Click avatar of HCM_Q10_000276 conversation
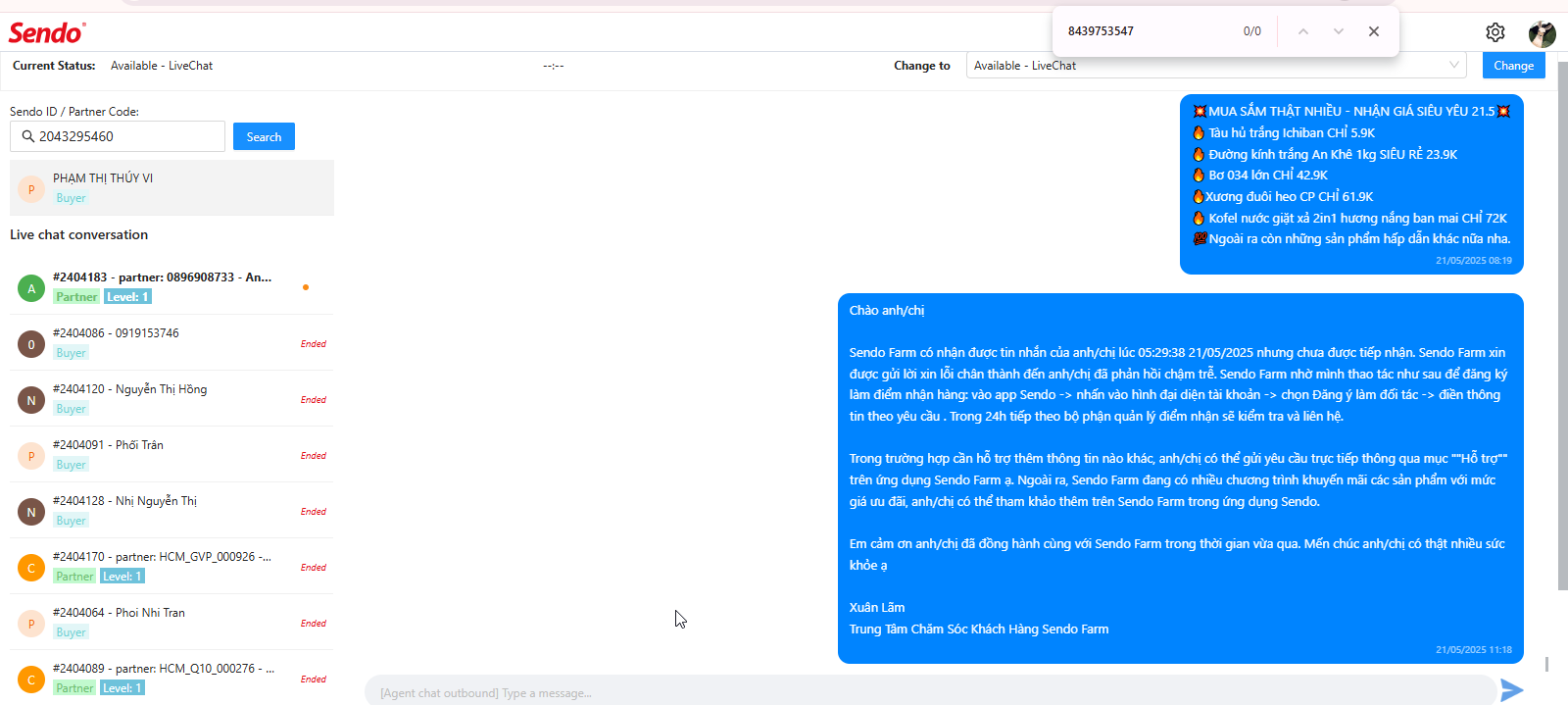This screenshot has height=705, width=1568. click(31, 680)
